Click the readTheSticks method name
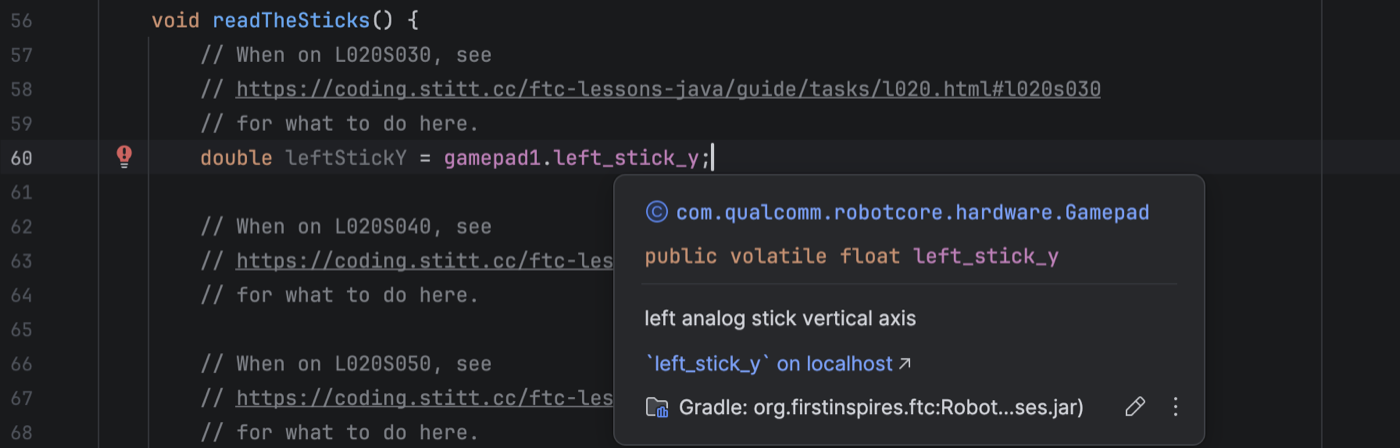 [x=291, y=21]
